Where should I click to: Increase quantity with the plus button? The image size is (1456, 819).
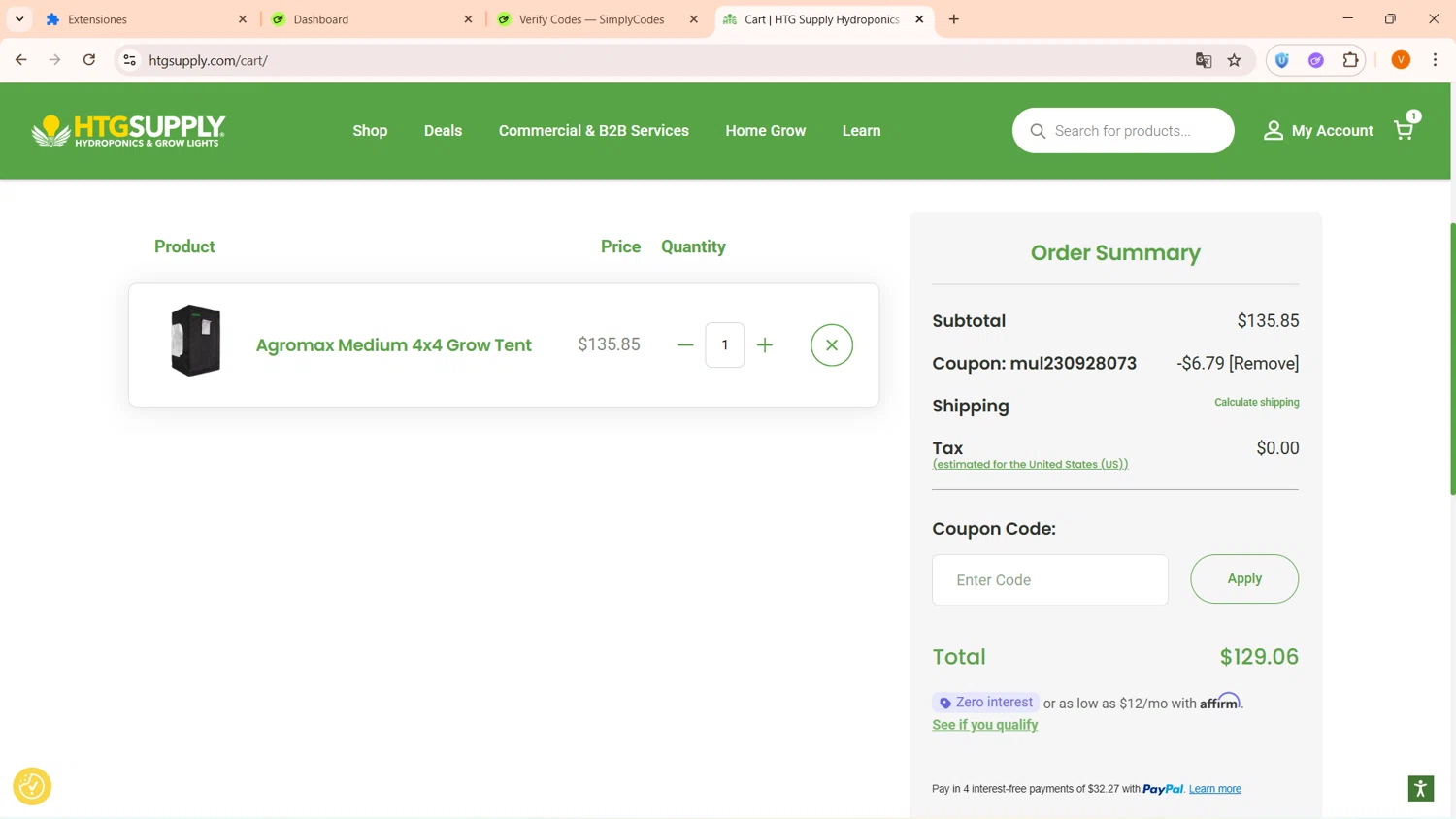[x=765, y=344]
